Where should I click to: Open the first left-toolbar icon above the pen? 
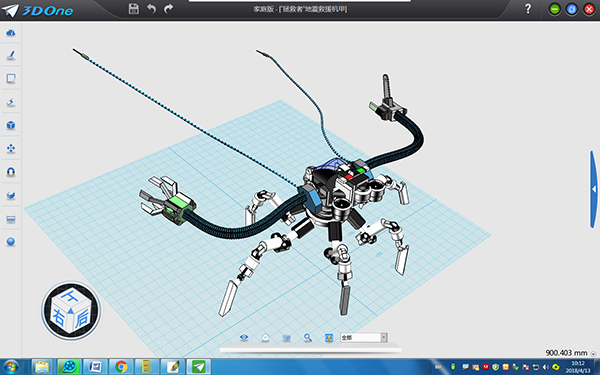coord(11,33)
